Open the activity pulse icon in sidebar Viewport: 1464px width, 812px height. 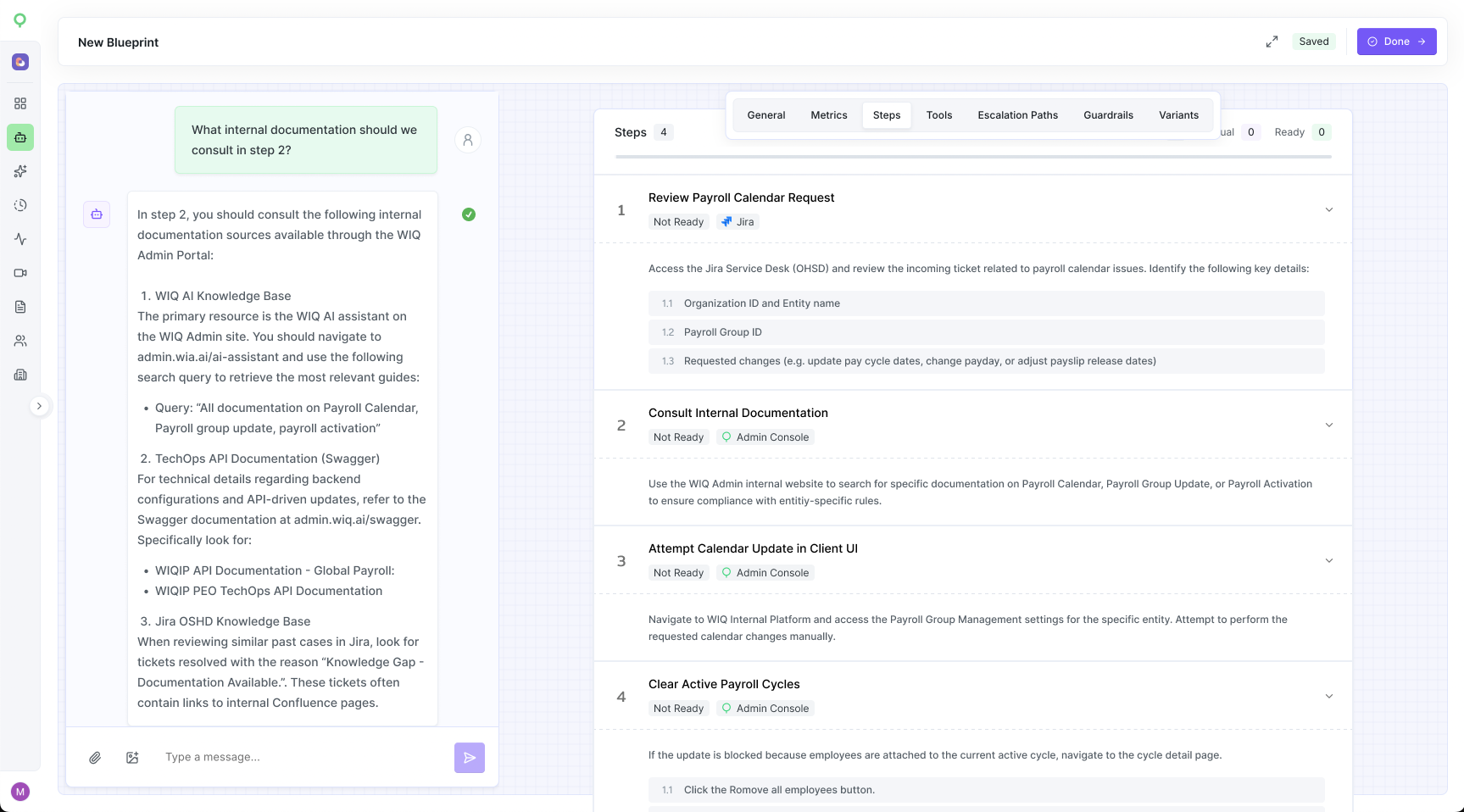[20, 239]
